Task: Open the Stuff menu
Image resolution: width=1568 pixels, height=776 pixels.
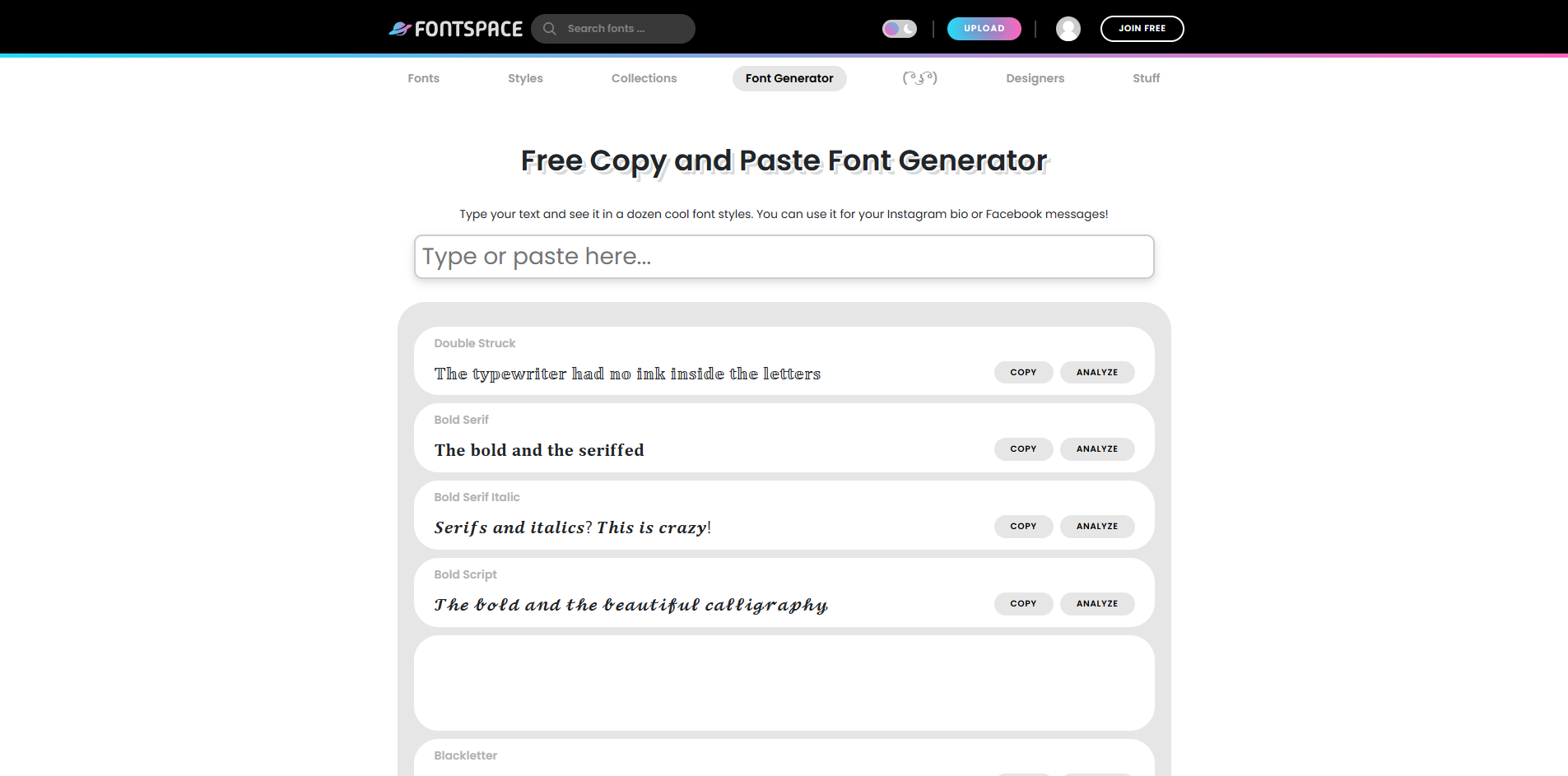Action: point(1147,78)
